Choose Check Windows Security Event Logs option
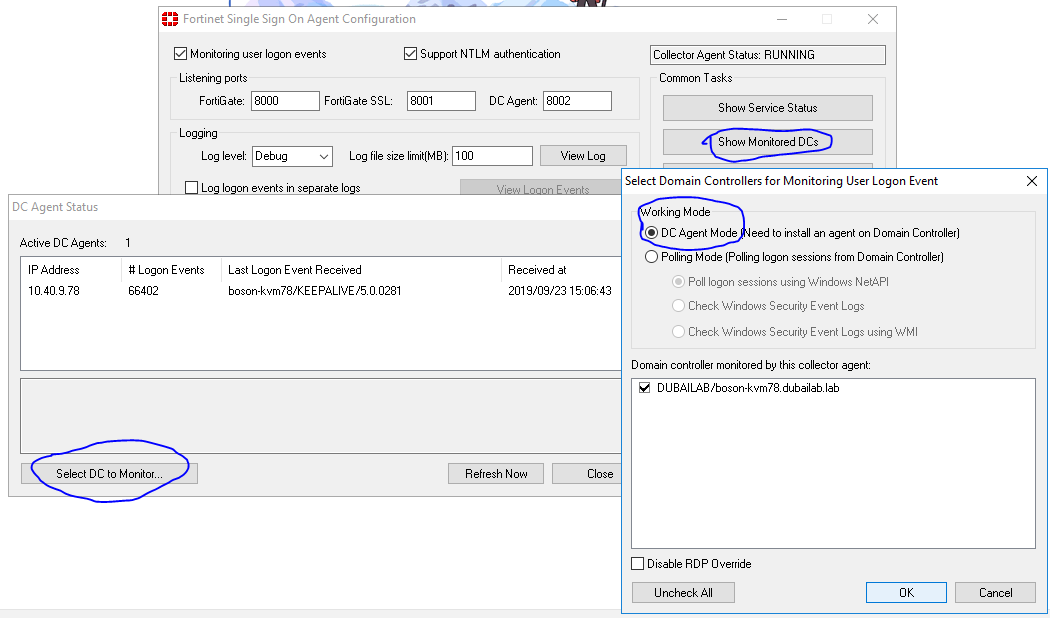The height and width of the screenshot is (618, 1050). tap(678, 306)
